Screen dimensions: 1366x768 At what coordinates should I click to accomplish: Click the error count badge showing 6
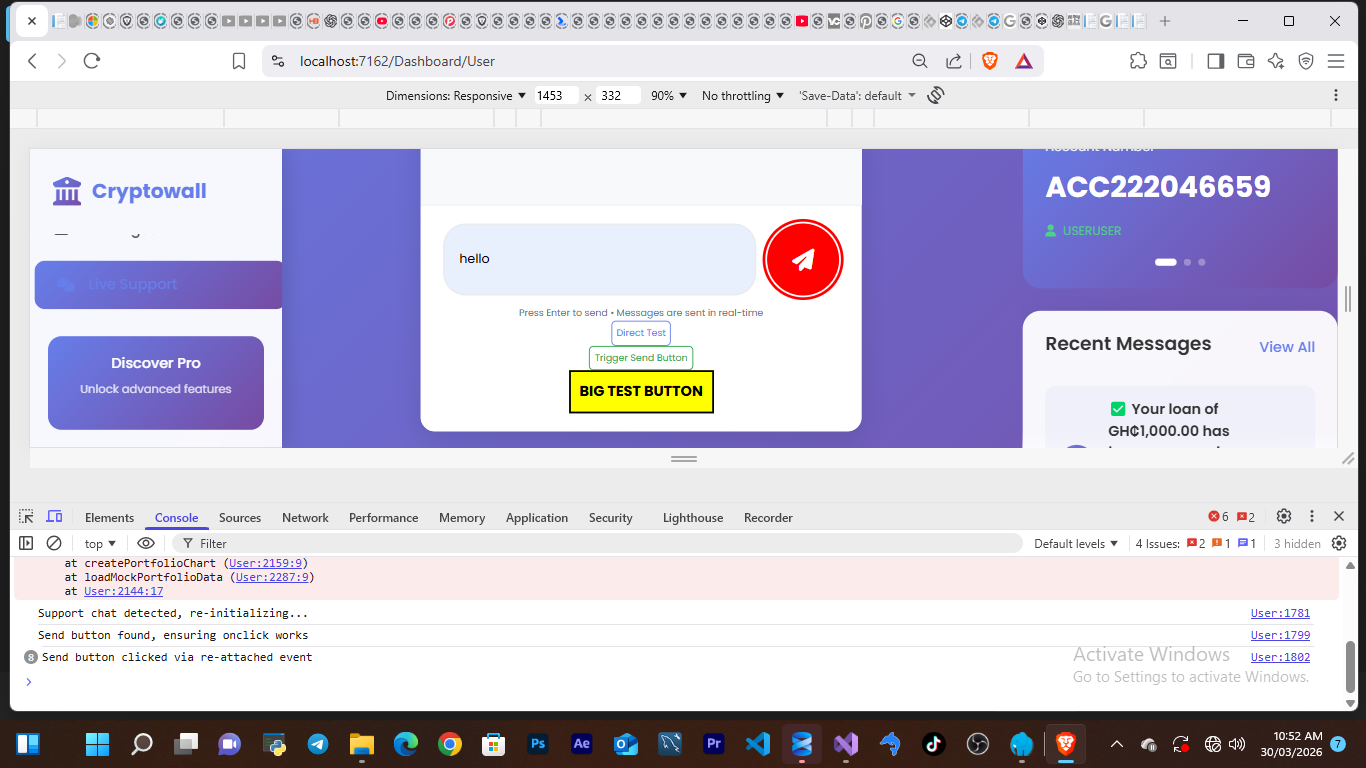pos(1218,517)
